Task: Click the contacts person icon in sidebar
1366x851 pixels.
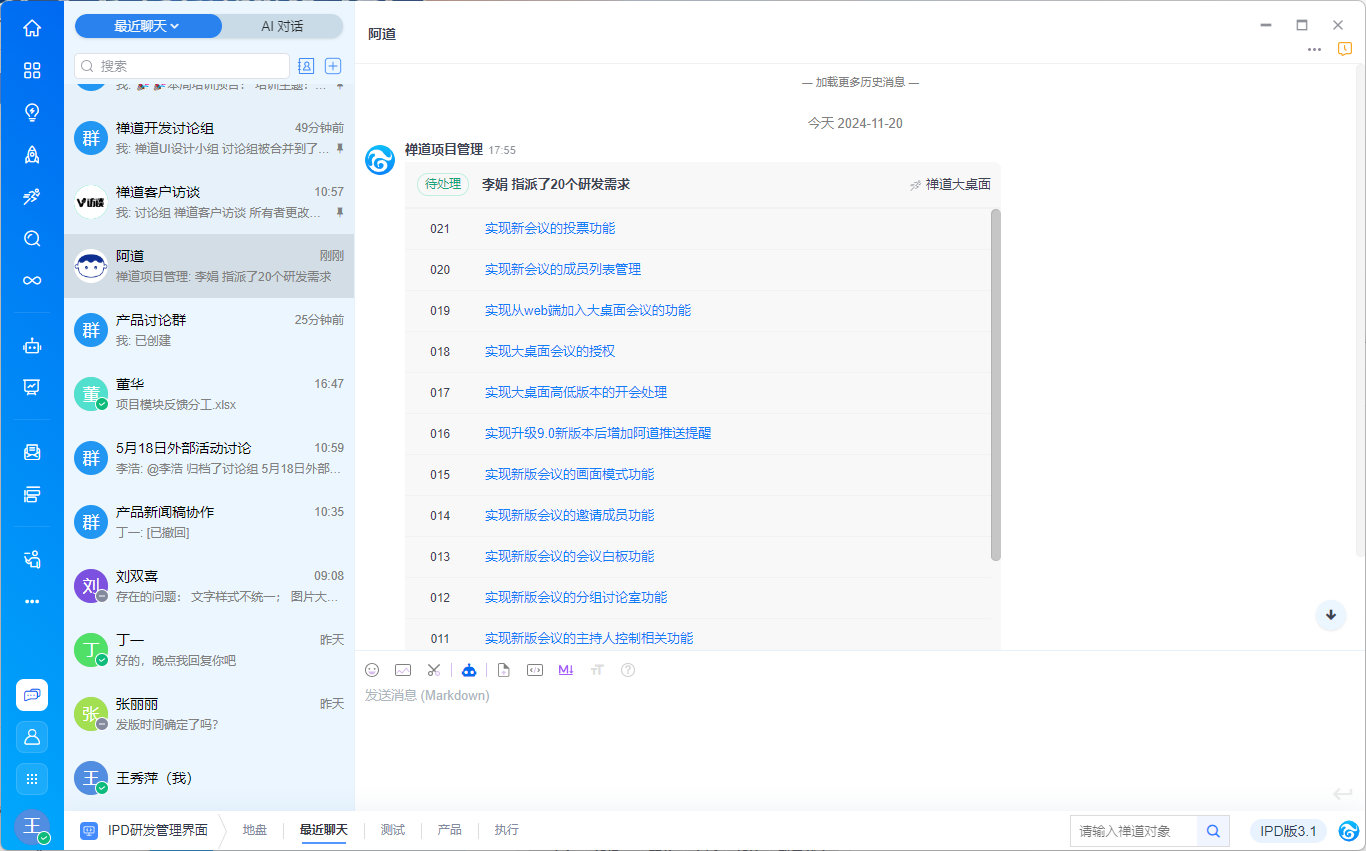Action: (32, 737)
